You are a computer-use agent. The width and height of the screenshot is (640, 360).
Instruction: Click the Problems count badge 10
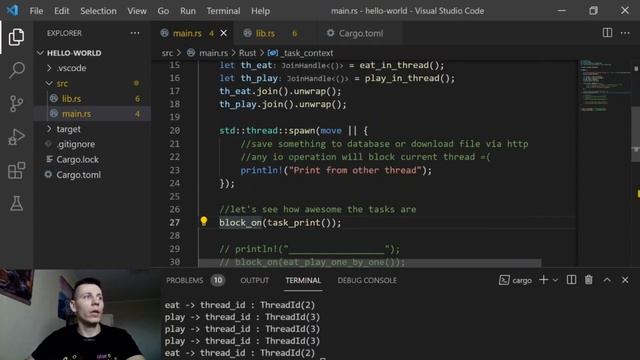[218, 280]
